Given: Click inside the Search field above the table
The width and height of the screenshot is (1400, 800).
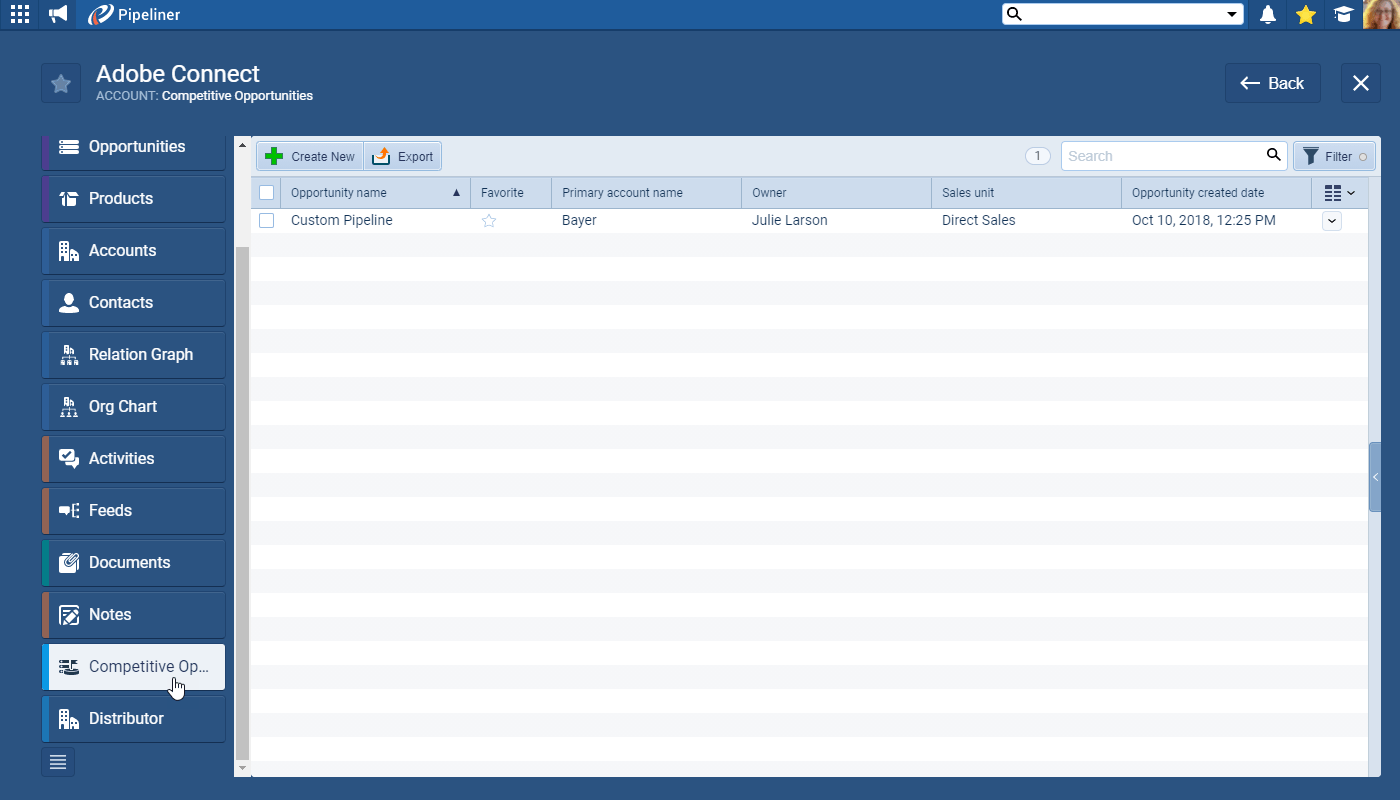Looking at the screenshot, I should [x=1160, y=156].
